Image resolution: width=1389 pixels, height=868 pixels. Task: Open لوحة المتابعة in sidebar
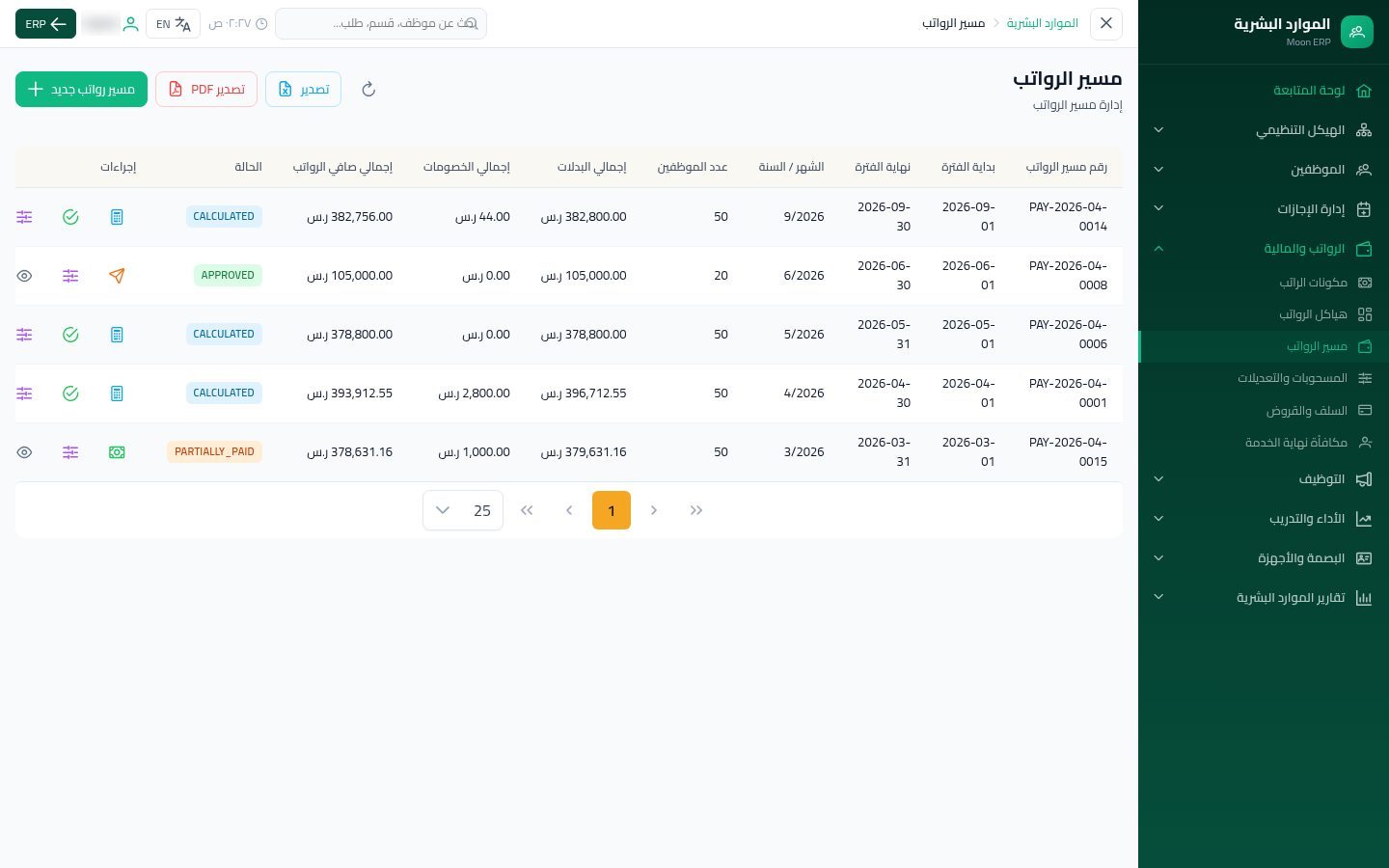[1264, 91]
